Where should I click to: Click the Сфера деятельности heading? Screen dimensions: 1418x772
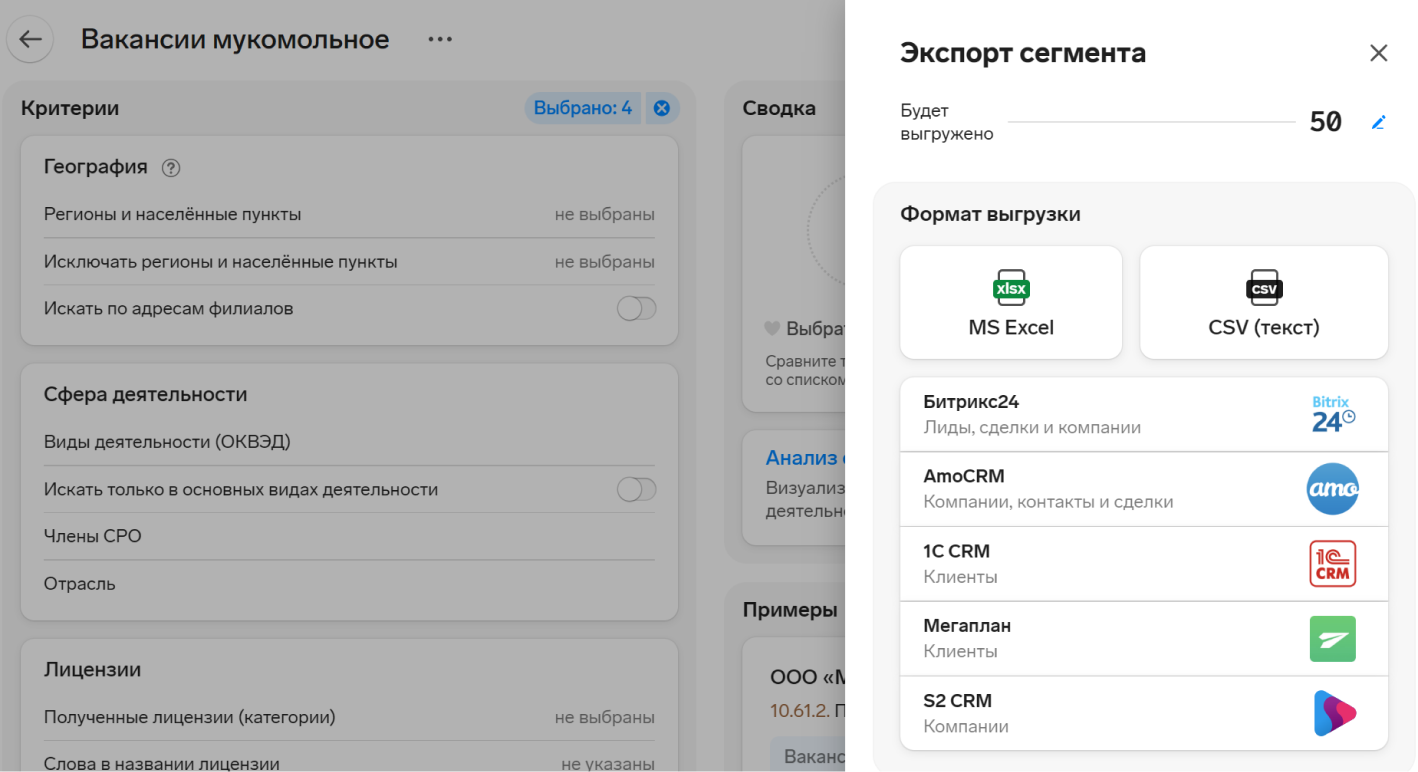[x=145, y=395]
